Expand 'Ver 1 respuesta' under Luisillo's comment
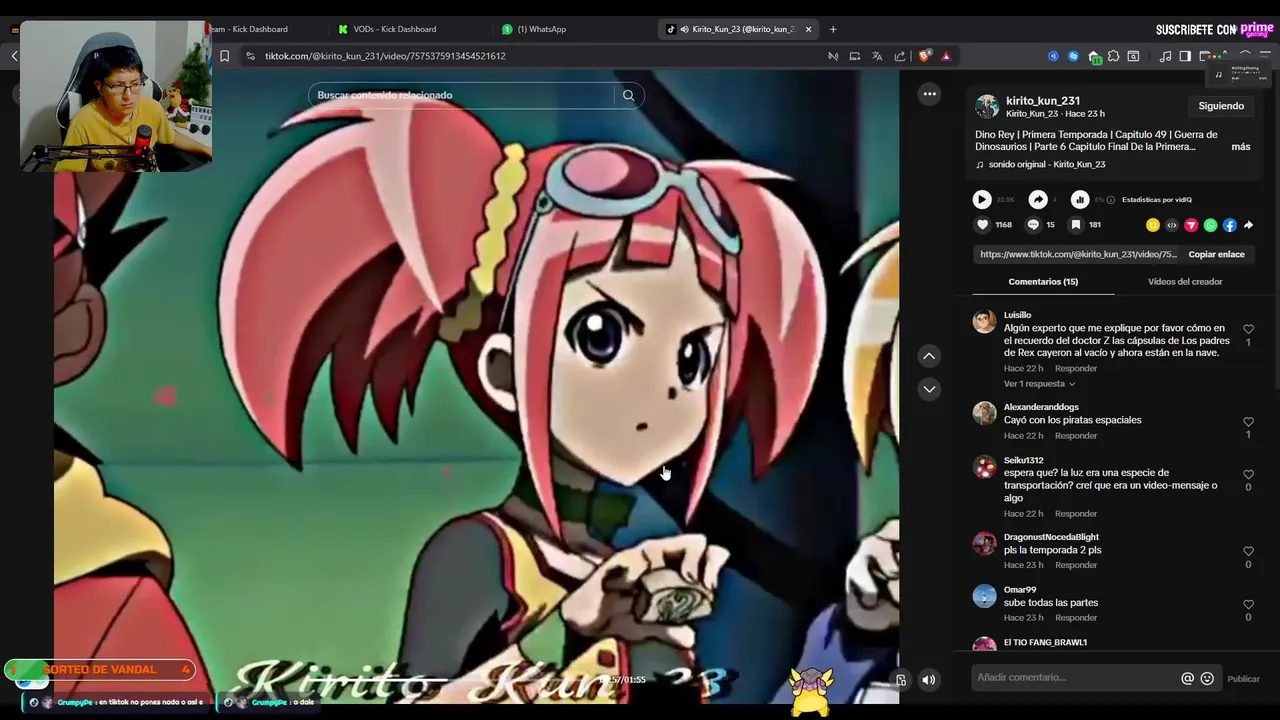Viewport: 1280px width, 720px height. point(1039,384)
